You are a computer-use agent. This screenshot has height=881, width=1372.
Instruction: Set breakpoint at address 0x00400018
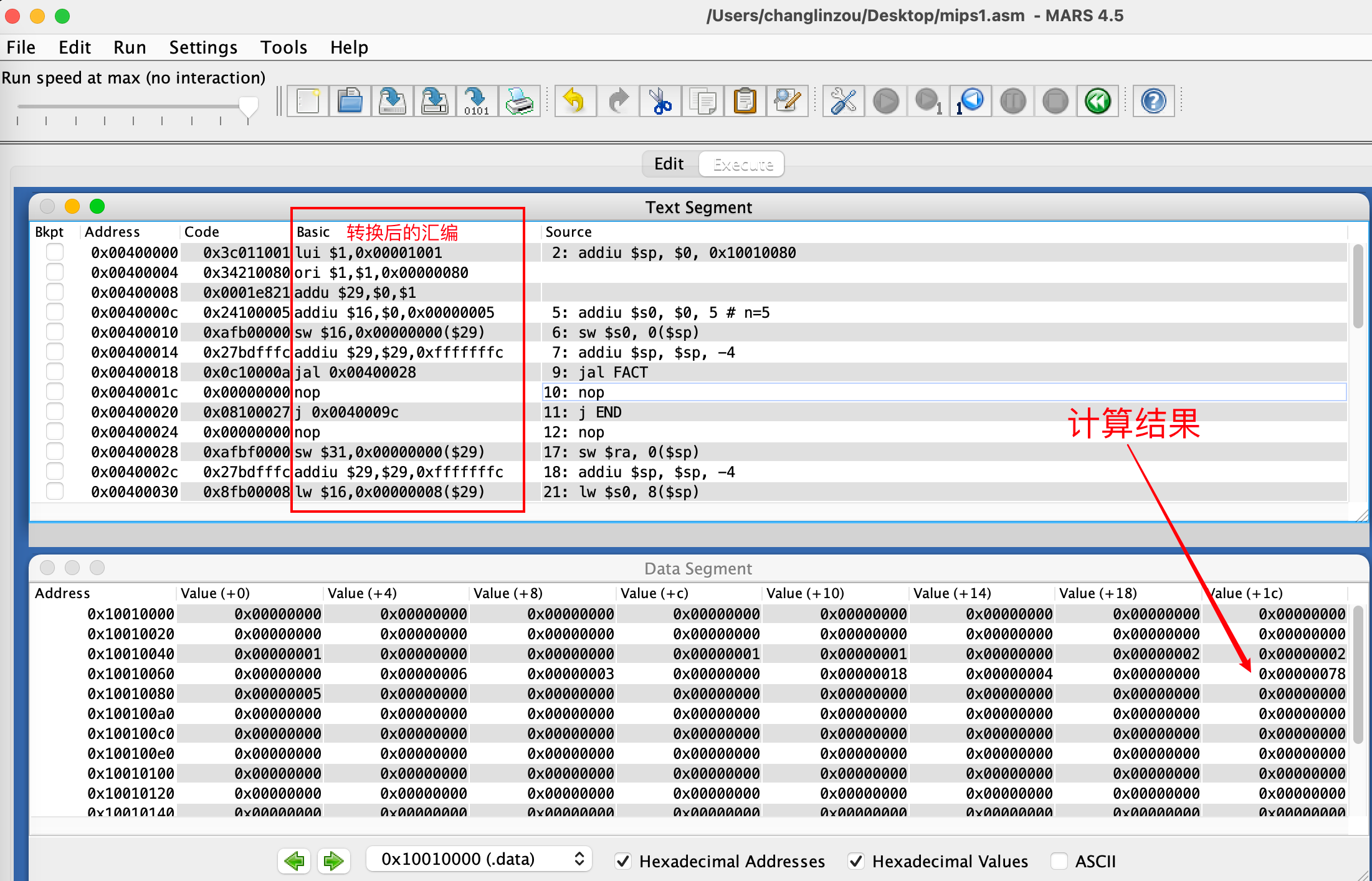click(55, 373)
